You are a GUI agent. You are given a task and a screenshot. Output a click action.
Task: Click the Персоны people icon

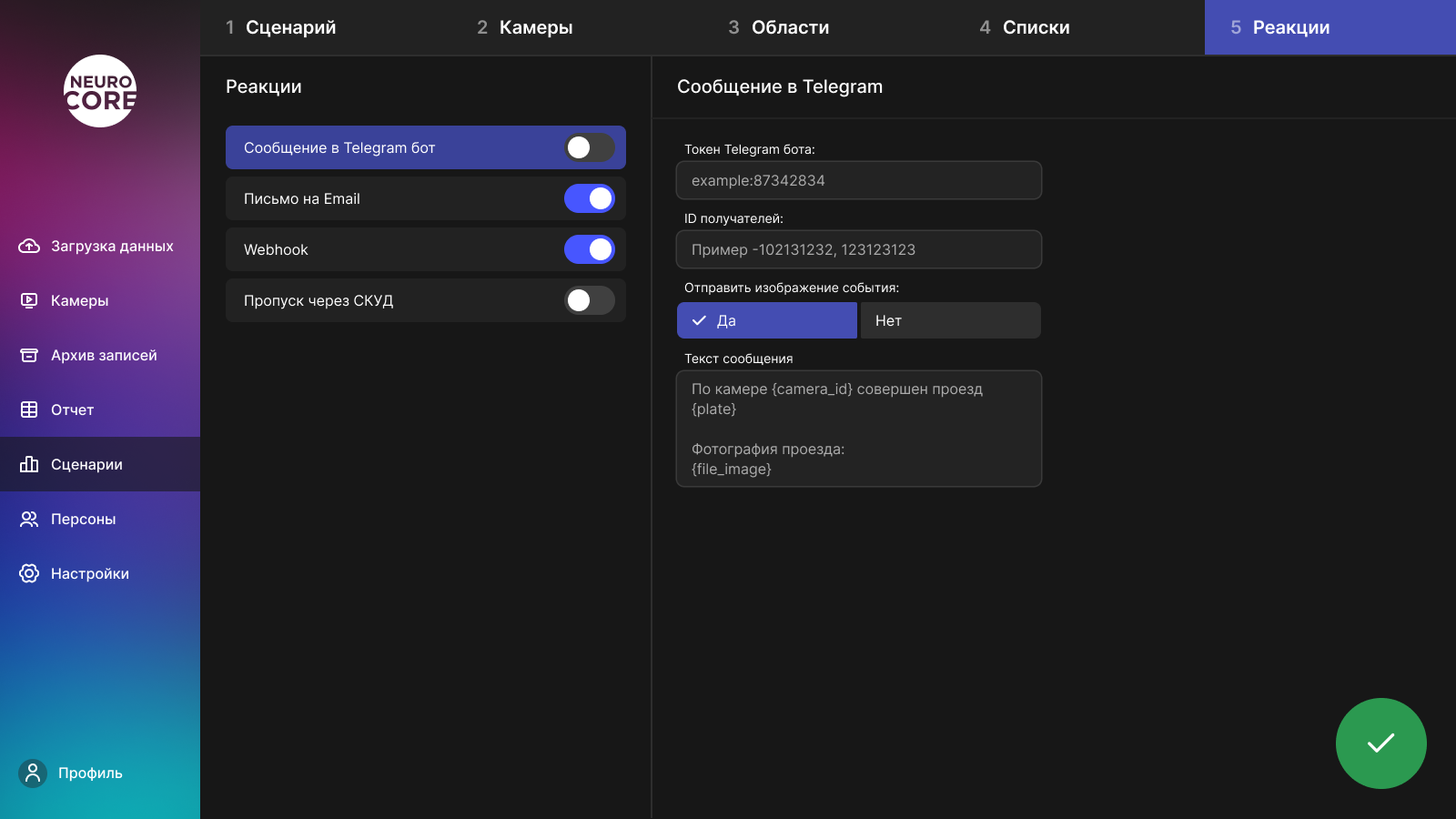(29, 519)
